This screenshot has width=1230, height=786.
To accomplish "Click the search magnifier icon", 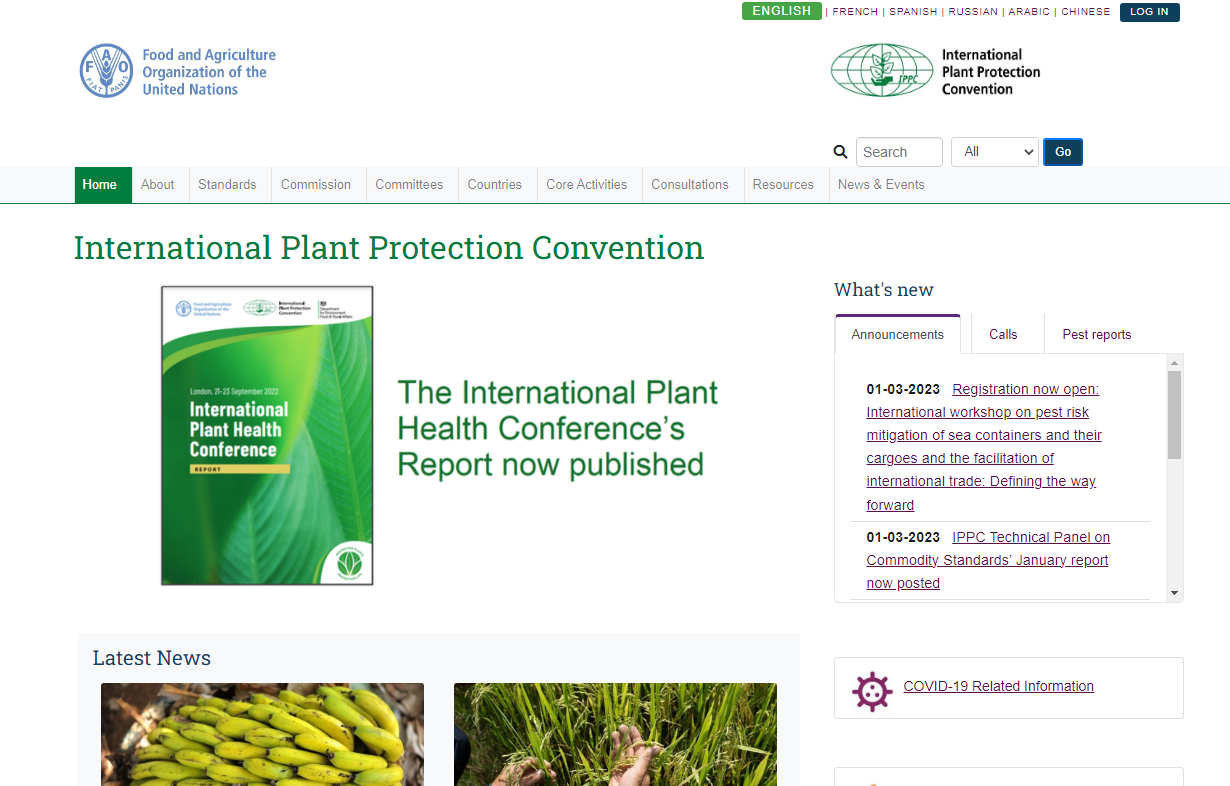I will pos(840,151).
